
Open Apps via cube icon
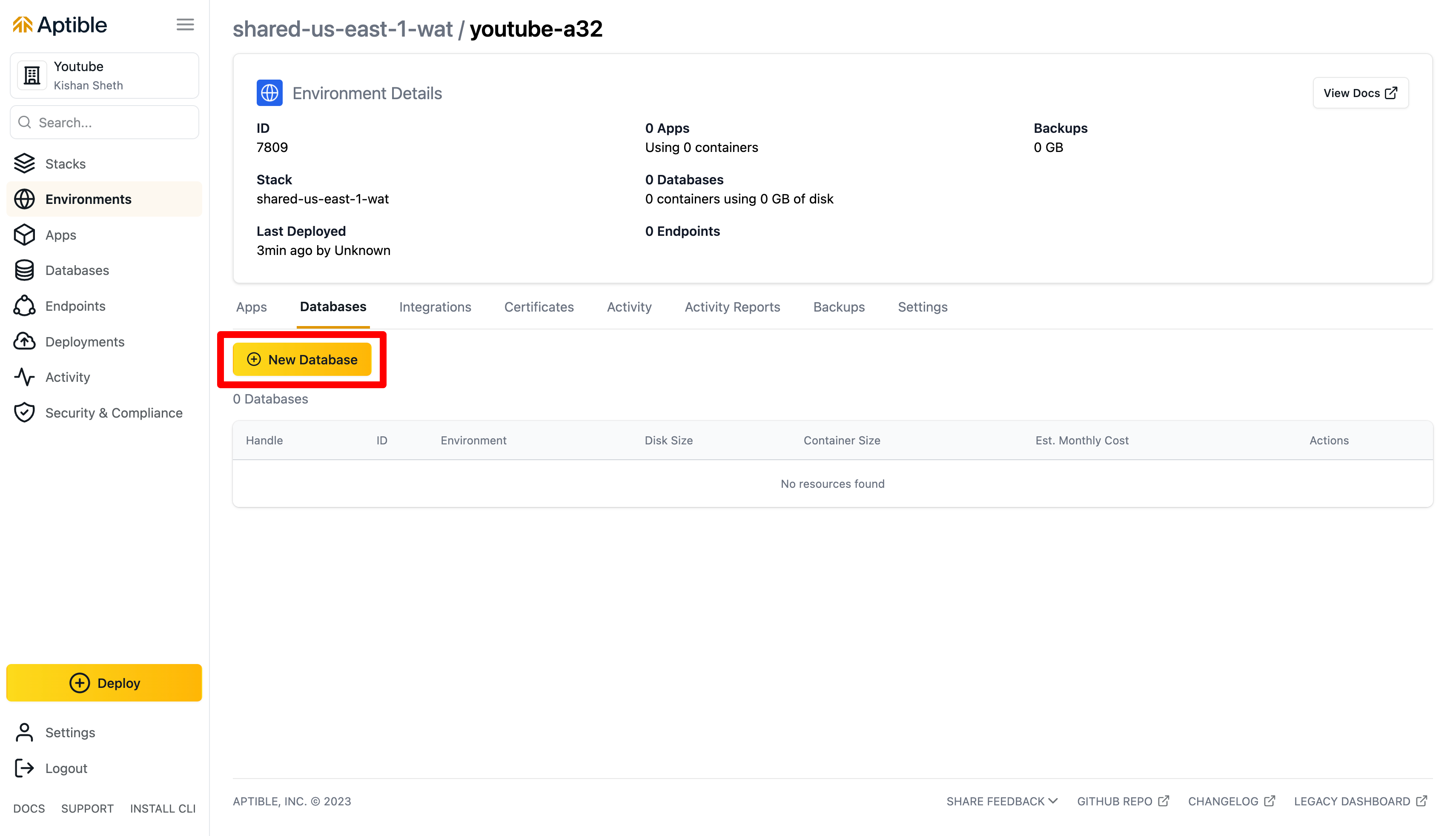24,235
